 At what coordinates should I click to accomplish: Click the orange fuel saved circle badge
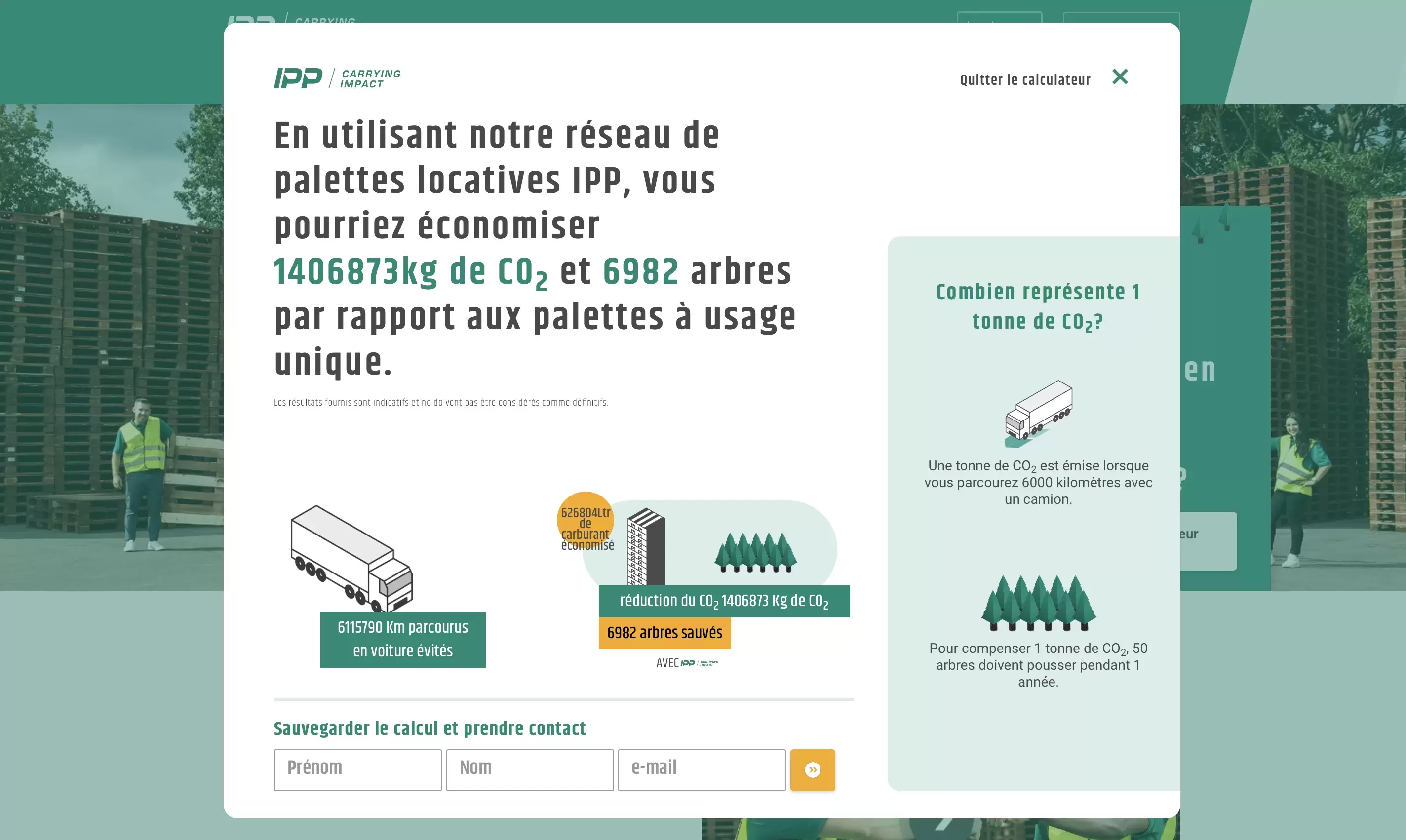click(x=586, y=521)
